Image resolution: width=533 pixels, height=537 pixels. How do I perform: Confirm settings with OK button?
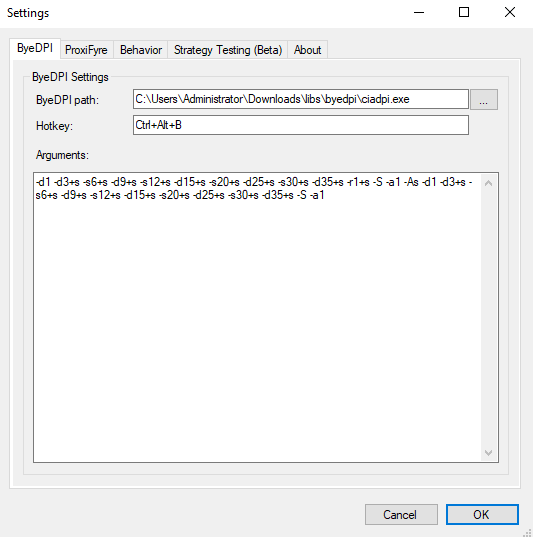482,514
